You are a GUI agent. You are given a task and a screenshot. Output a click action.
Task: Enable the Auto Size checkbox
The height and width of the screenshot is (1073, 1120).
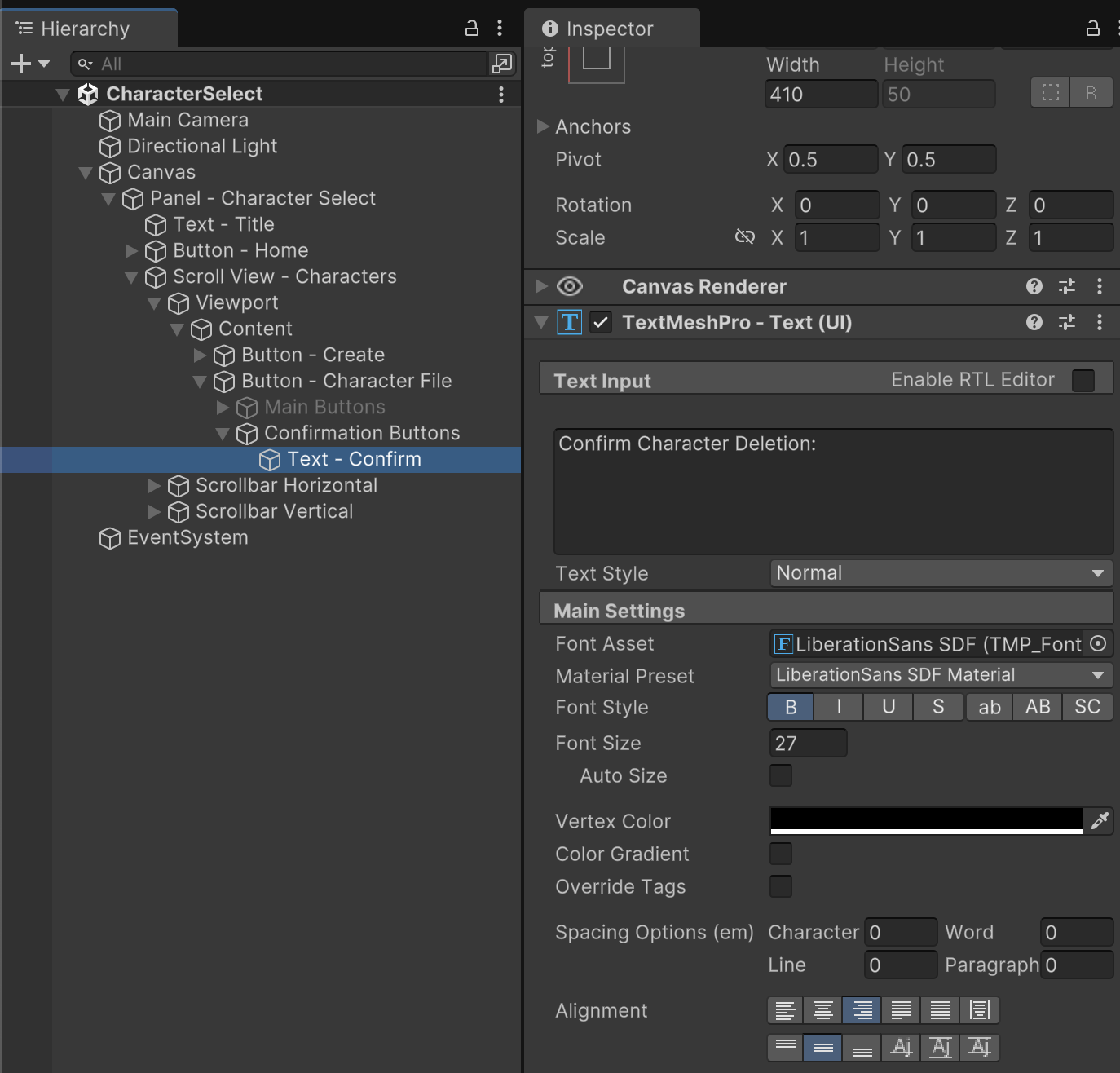[781, 775]
